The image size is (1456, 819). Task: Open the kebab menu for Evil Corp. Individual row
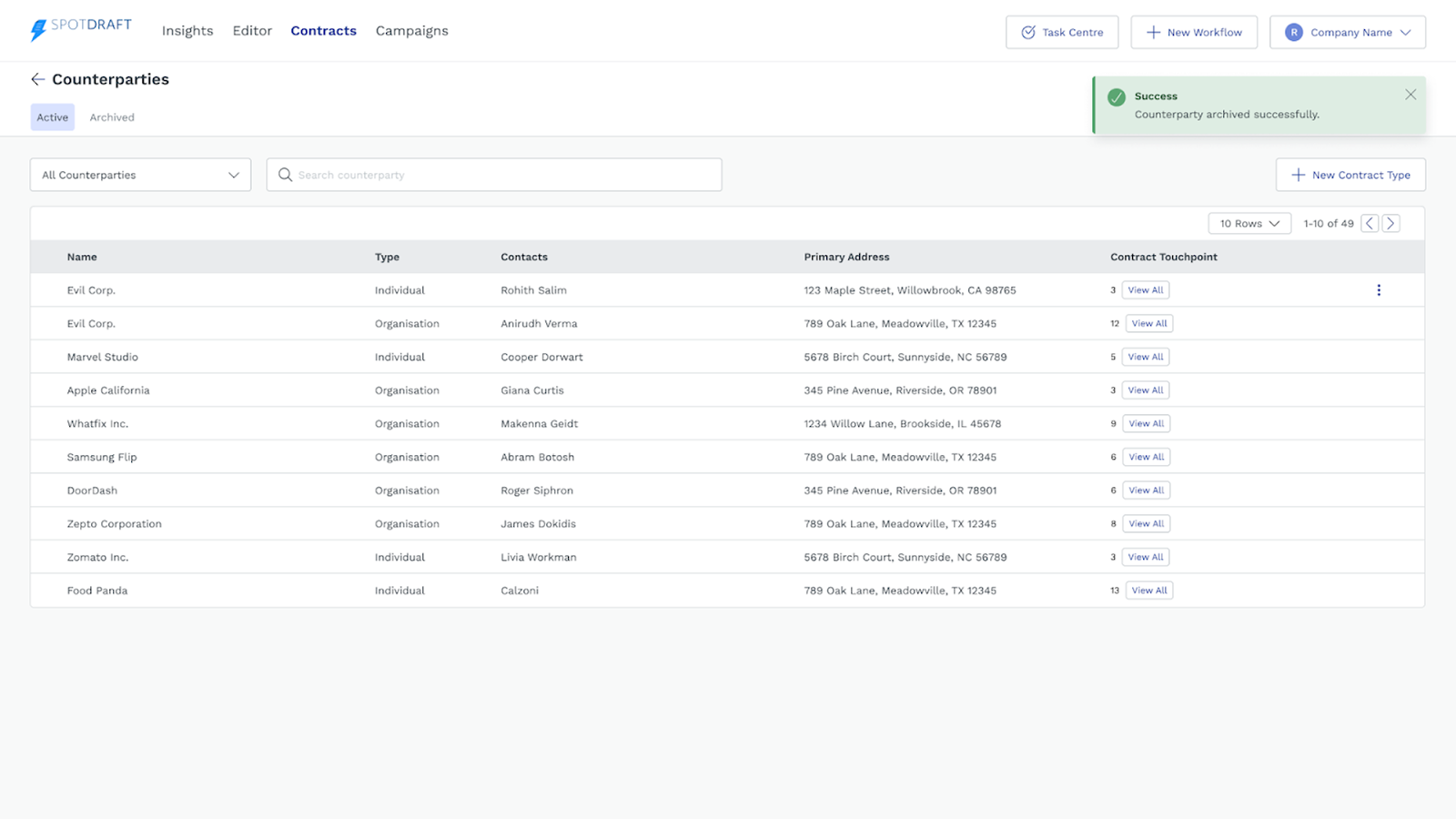click(1378, 290)
